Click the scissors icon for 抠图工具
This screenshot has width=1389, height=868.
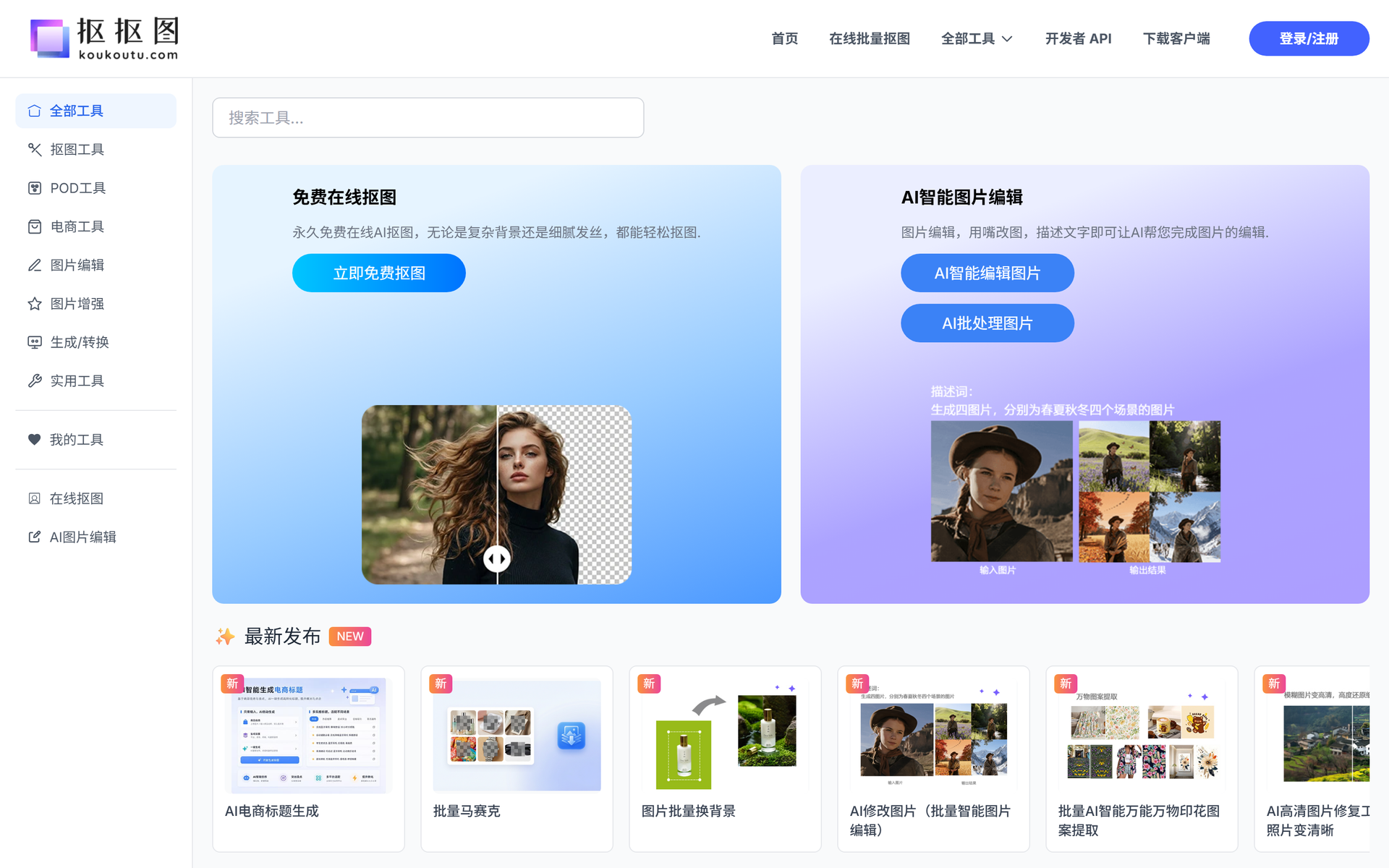pyautogui.click(x=34, y=149)
